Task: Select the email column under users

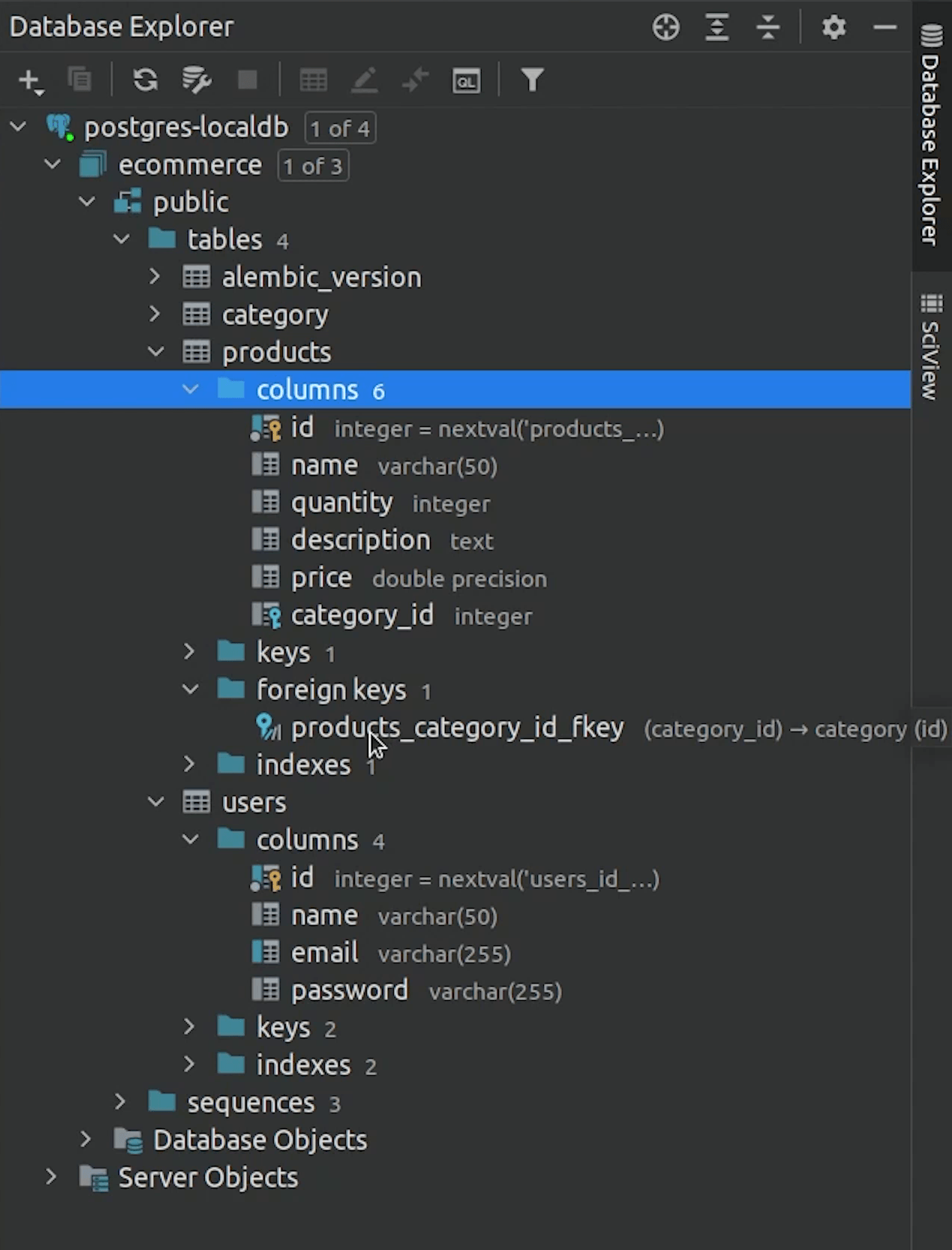Action: (324, 953)
